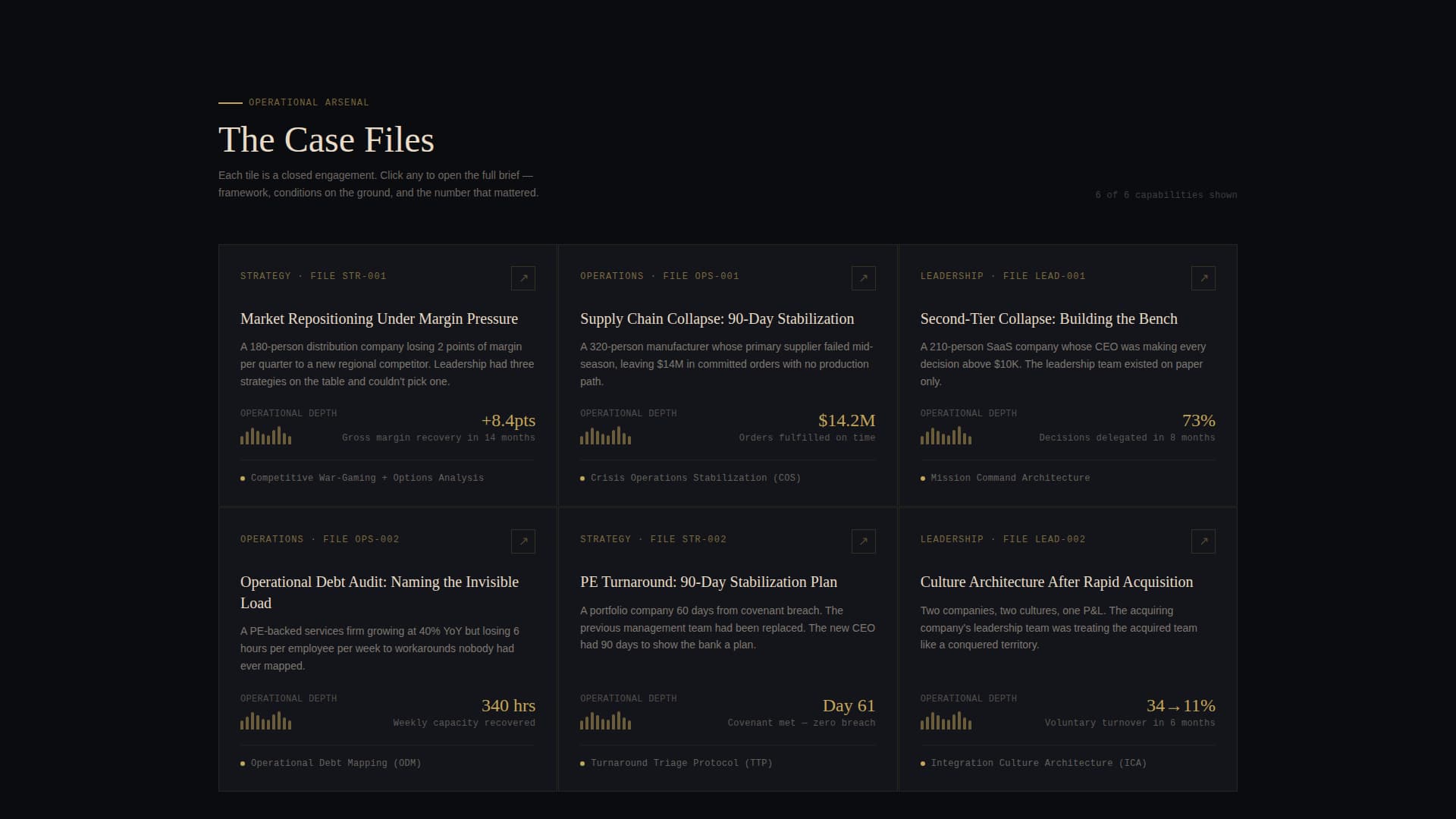
Task: Click The Case Files heading
Action: pos(326,140)
